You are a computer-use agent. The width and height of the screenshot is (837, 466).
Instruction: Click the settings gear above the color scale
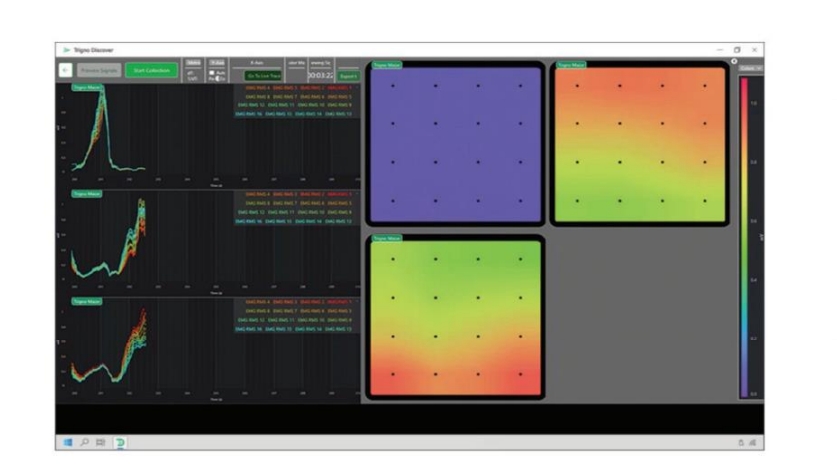(x=735, y=61)
